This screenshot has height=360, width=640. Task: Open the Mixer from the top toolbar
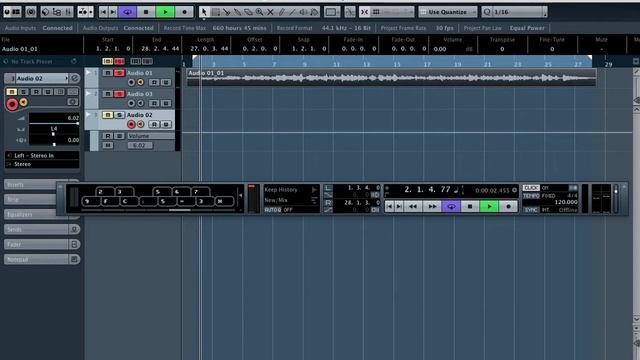(x=68, y=12)
